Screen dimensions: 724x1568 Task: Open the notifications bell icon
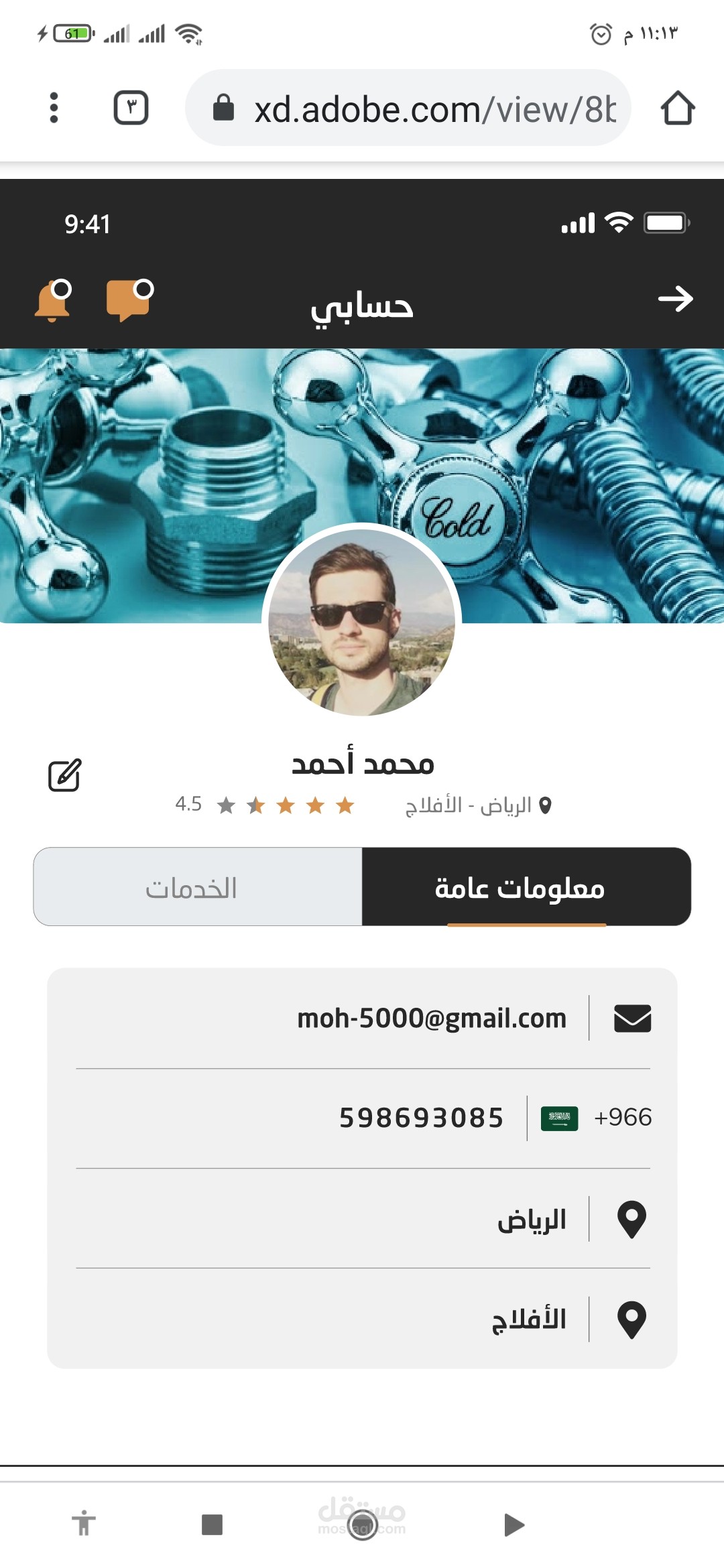(53, 301)
